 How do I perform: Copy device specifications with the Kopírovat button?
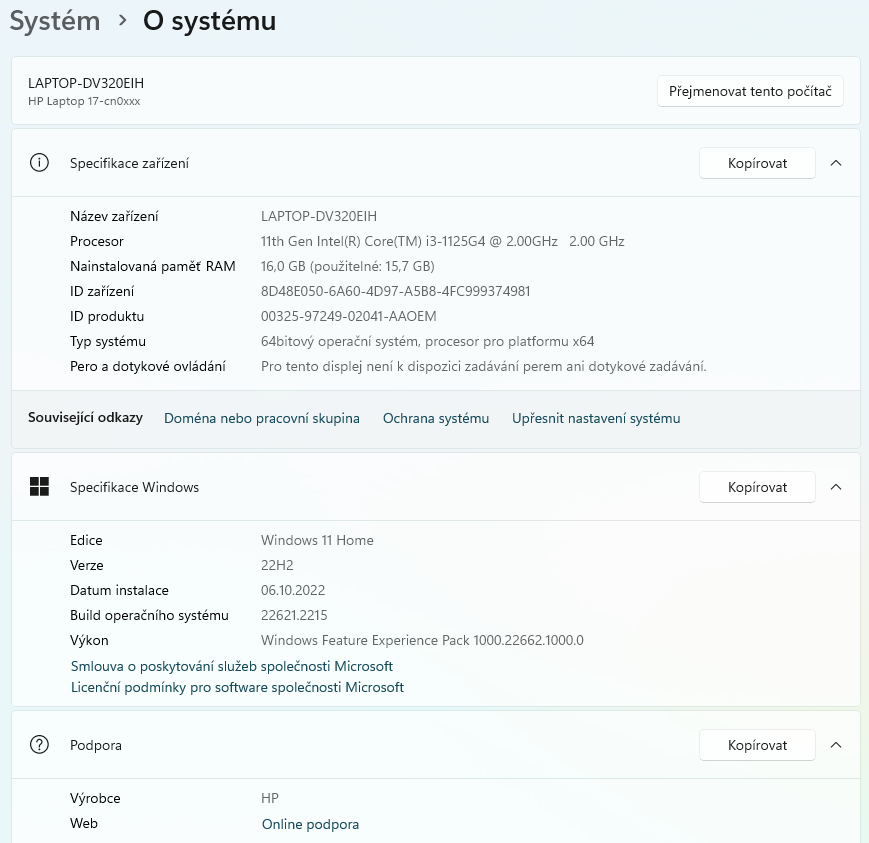tap(757, 163)
